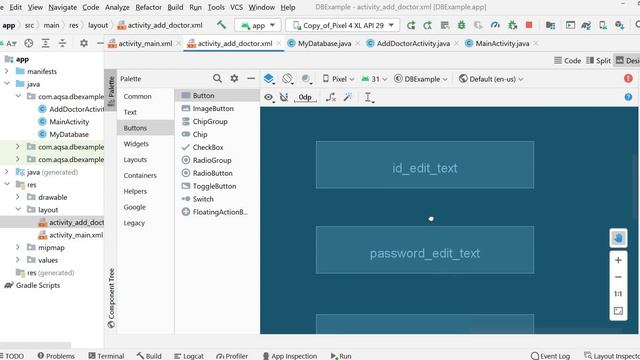The image size is (640, 360).
Task: Open the API 31 version dropdown
Action: 374,79
